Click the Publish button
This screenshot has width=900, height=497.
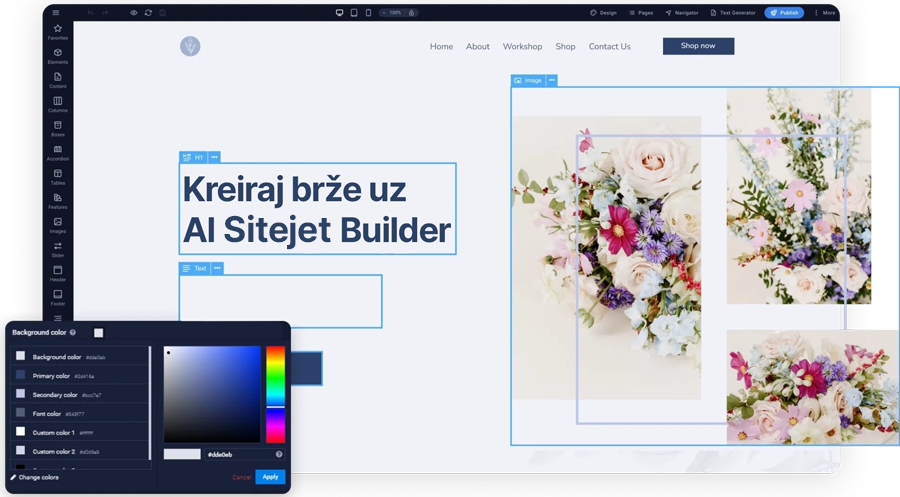click(x=784, y=13)
